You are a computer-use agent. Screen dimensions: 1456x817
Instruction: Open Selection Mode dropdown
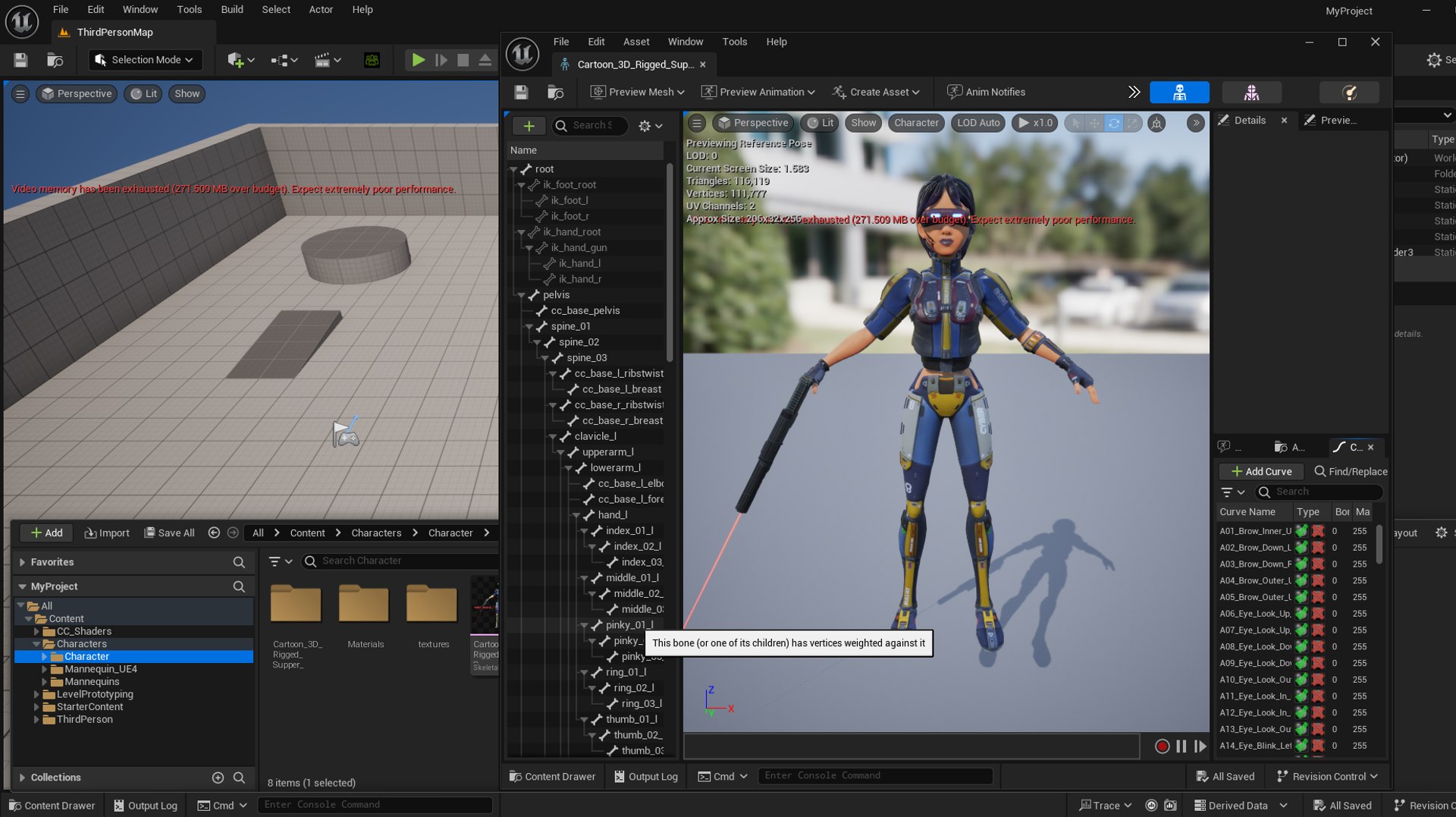click(x=146, y=60)
